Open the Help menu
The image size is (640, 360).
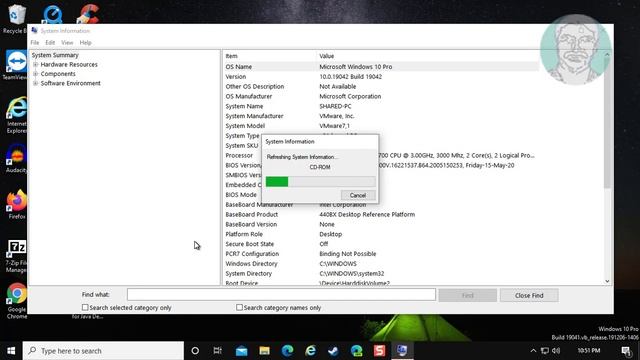(85, 42)
